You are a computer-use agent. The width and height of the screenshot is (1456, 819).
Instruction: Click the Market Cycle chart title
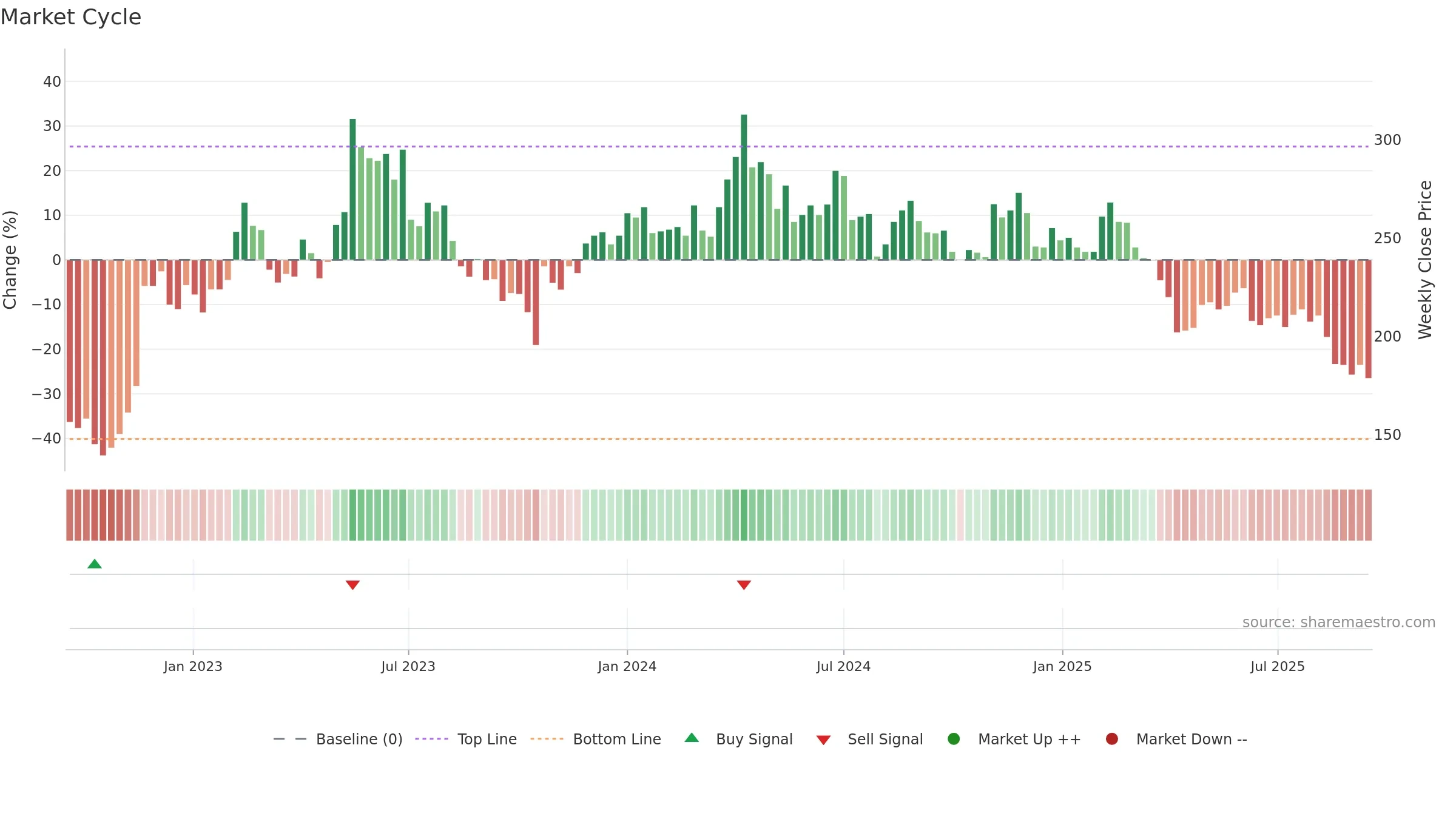point(71,17)
